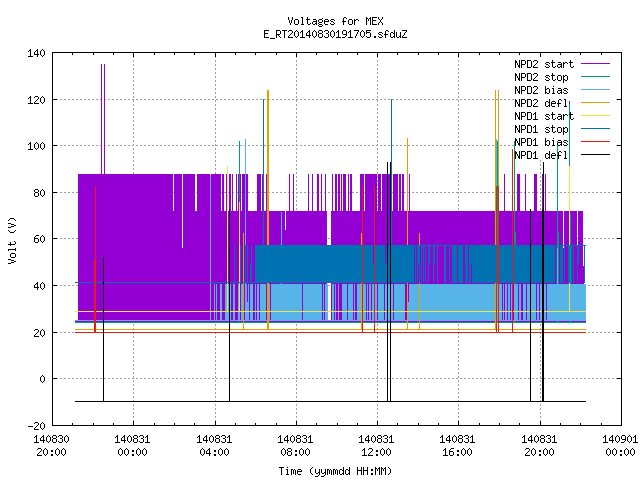Click the light blue NPD2 bias legend line
The height and width of the screenshot is (480, 640).
point(596,89)
